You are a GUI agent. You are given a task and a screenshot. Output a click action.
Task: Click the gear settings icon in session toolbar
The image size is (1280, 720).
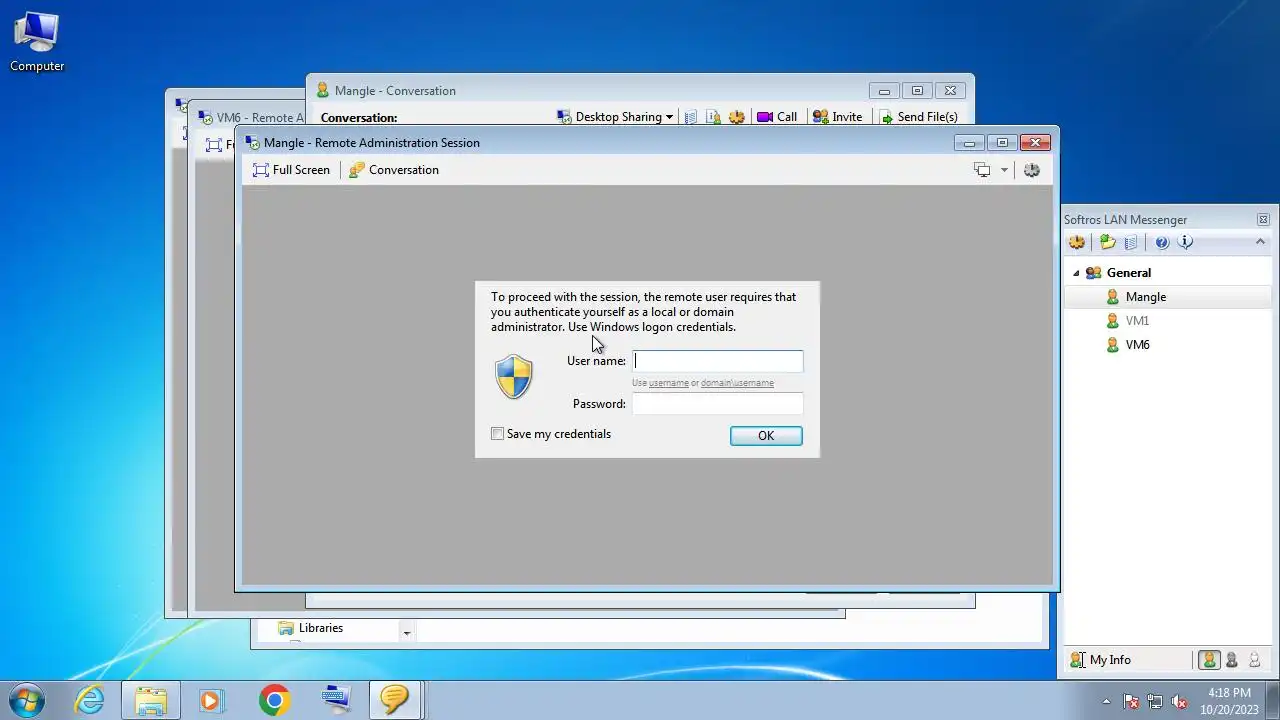tap(1032, 170)
